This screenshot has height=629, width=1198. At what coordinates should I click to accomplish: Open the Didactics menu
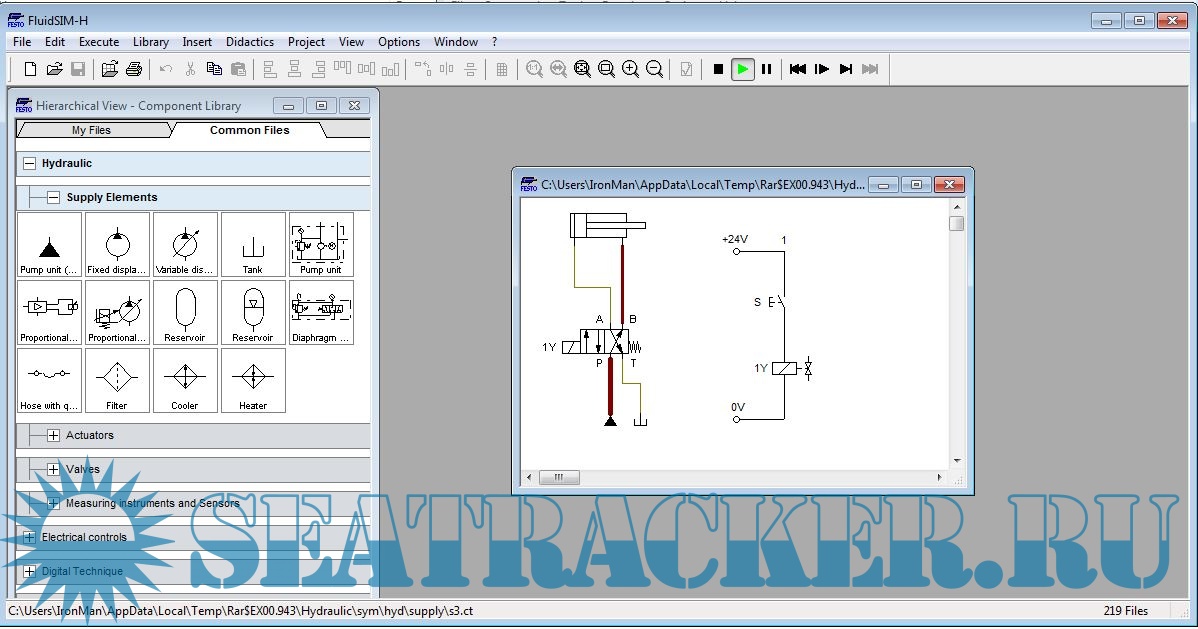click(x=249, y=42)
